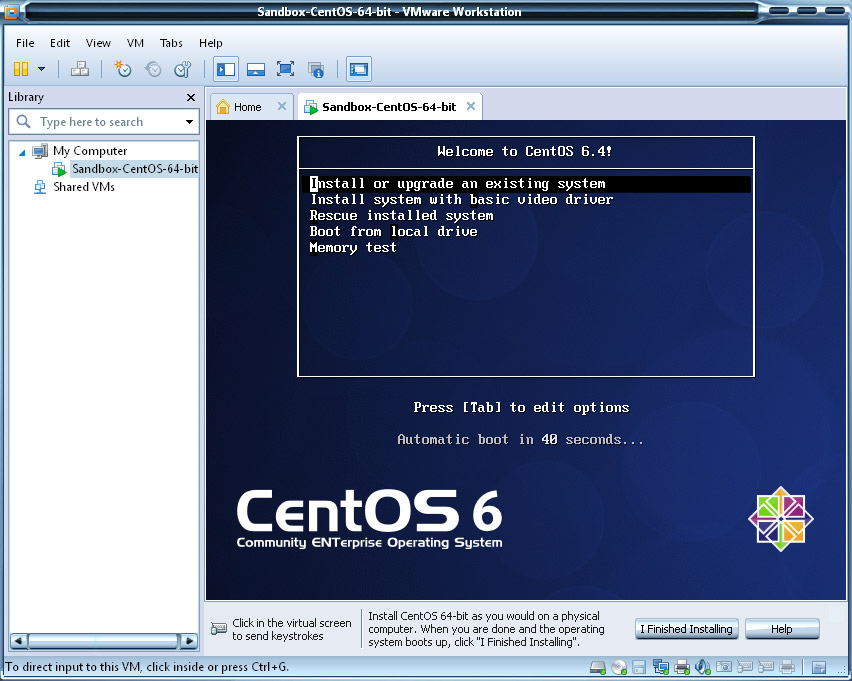852x681 pixels.
Task: Click Rescue installed system entry
Action: (x=402, y=216)
